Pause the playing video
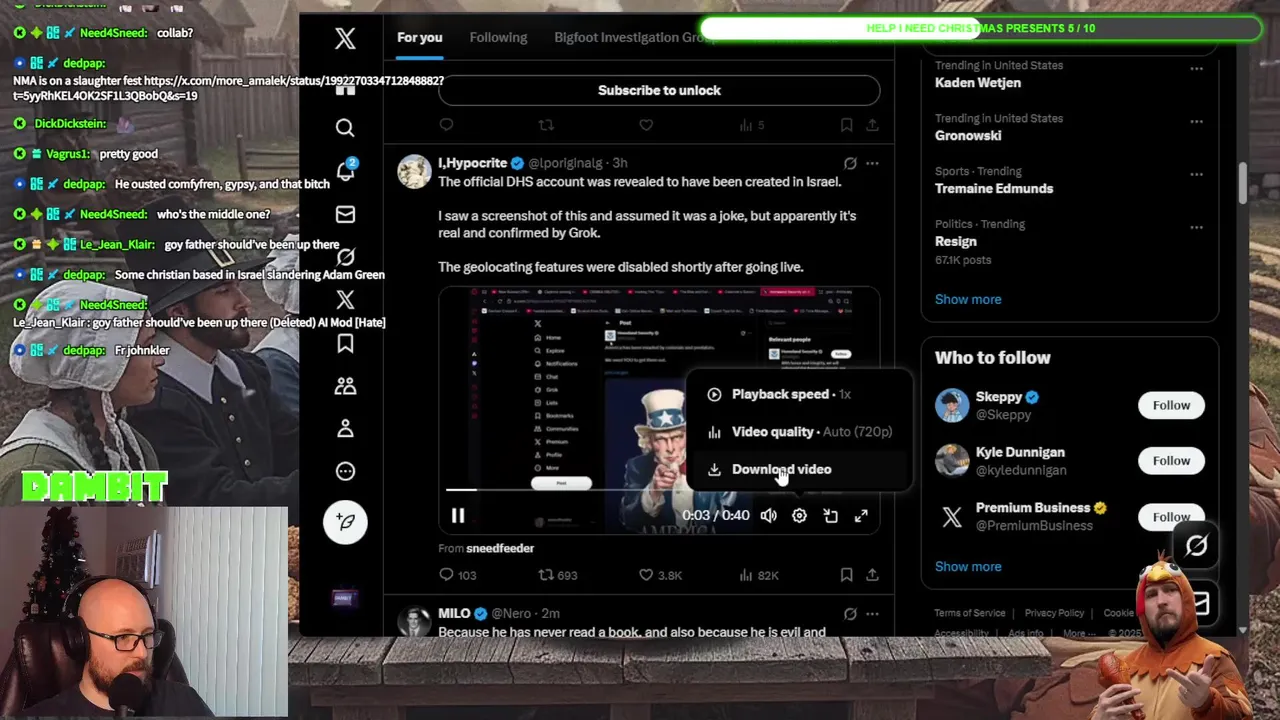This screenshot has width=1280, height=720. click(457, 515)
